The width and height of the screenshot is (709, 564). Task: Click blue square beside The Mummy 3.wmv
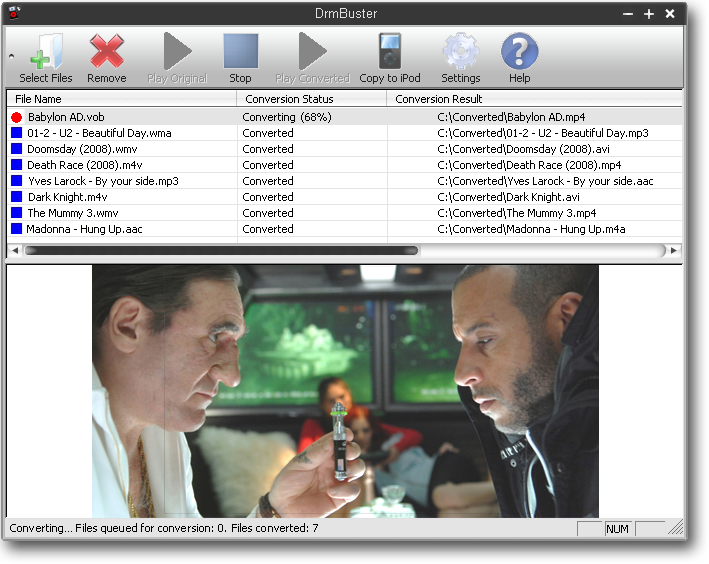[17, 213]
